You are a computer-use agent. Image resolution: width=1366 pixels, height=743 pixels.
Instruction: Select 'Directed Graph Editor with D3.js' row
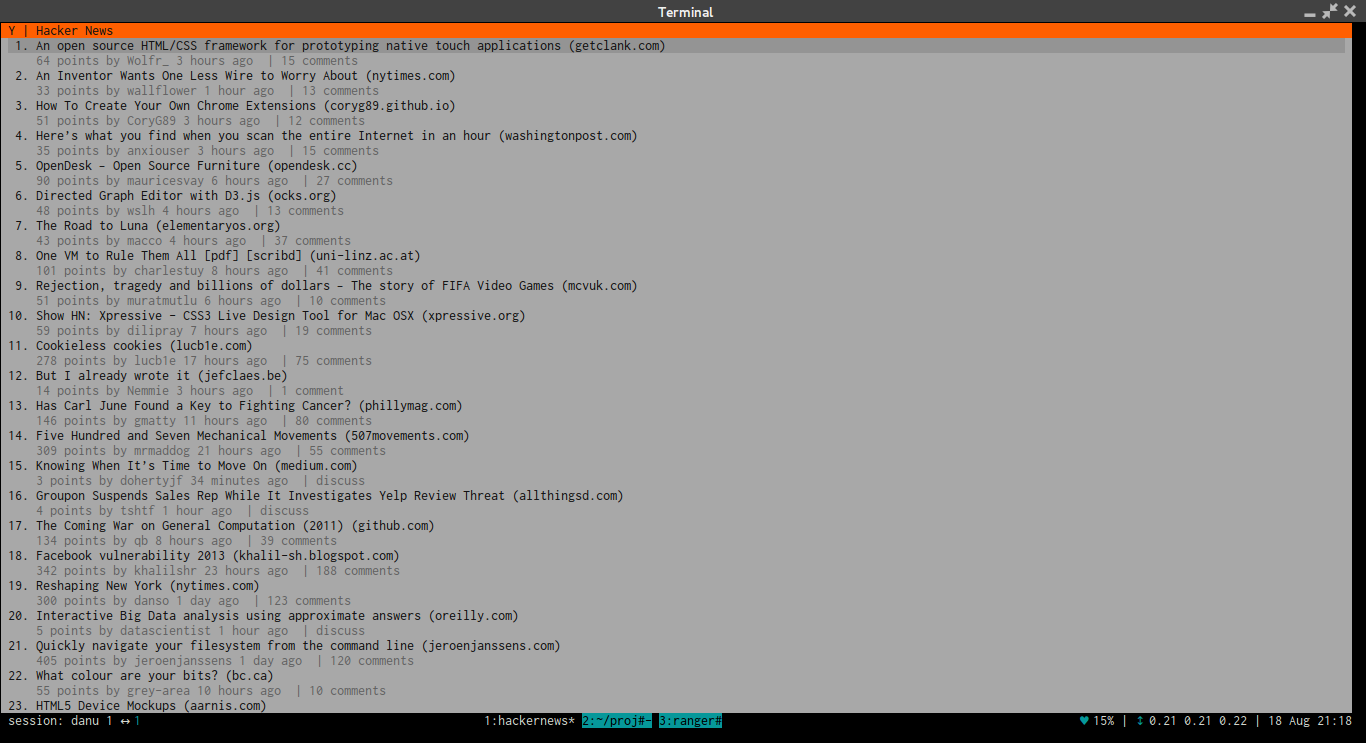pos(186,196)
